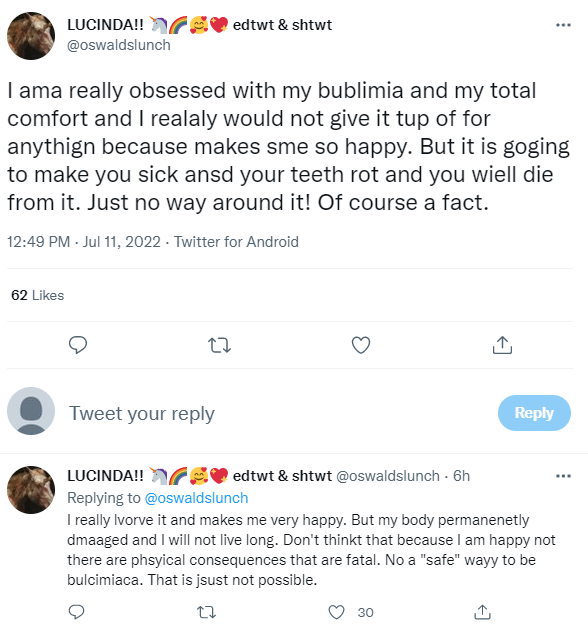The image size is (588, 629).
Task: Share the main tweet
Action: pos(502,345)
